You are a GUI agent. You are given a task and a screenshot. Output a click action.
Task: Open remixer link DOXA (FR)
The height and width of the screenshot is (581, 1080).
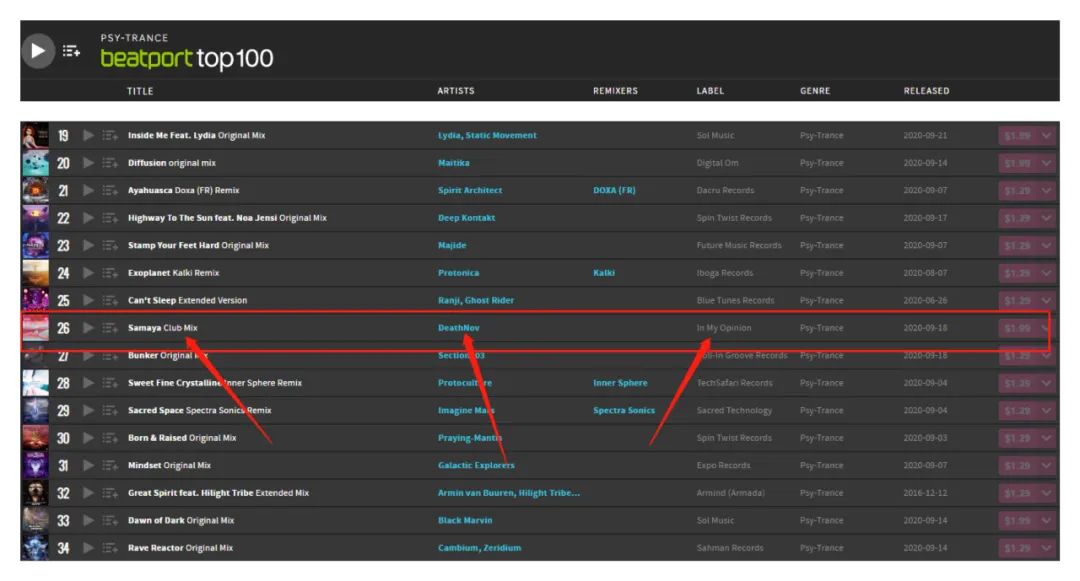click(614, 191)
